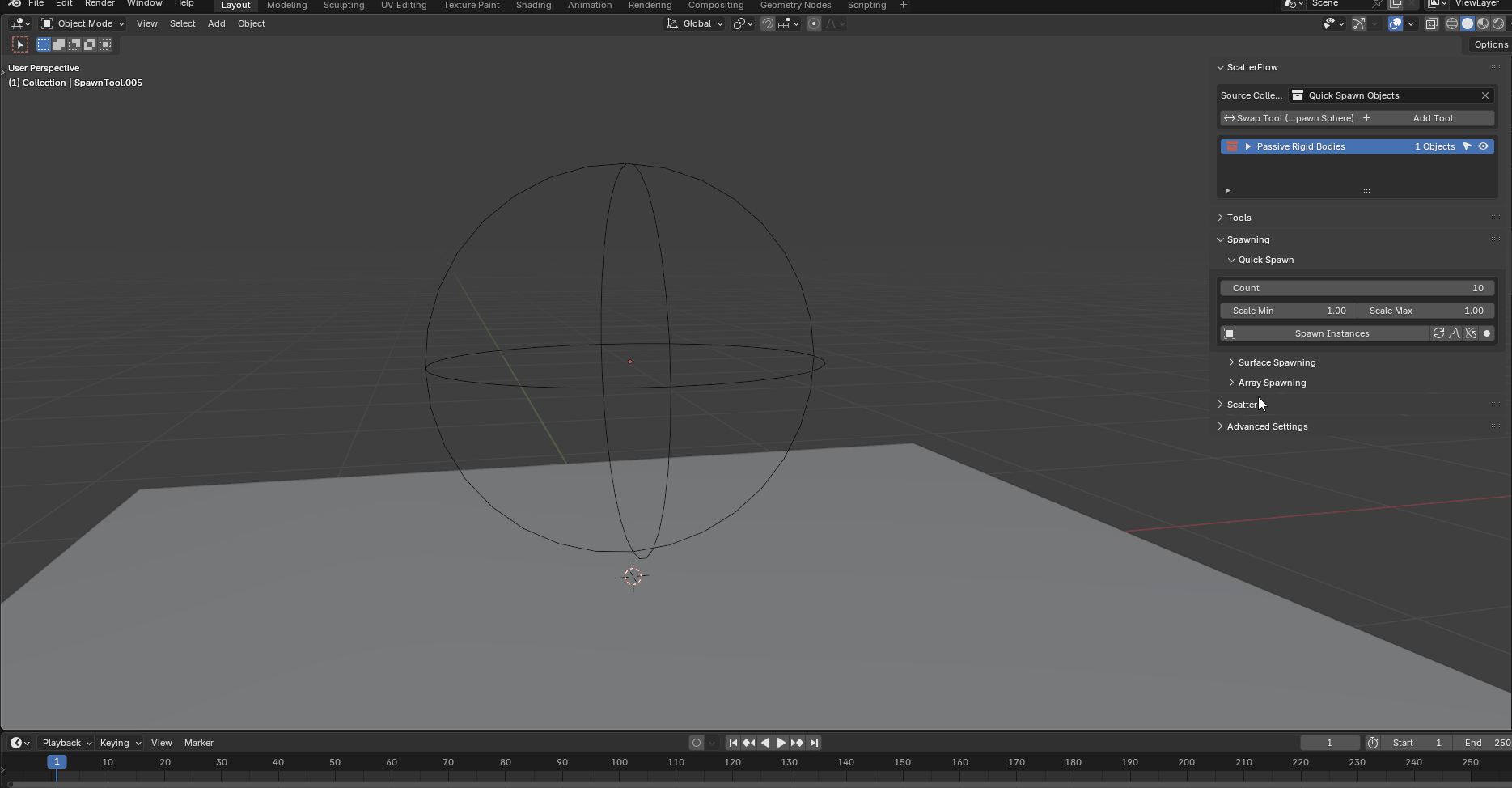This screenshot has width=1512, height=788.
Task: Expand the Advanced Settings panel
Action: (x=1266, y=426)
